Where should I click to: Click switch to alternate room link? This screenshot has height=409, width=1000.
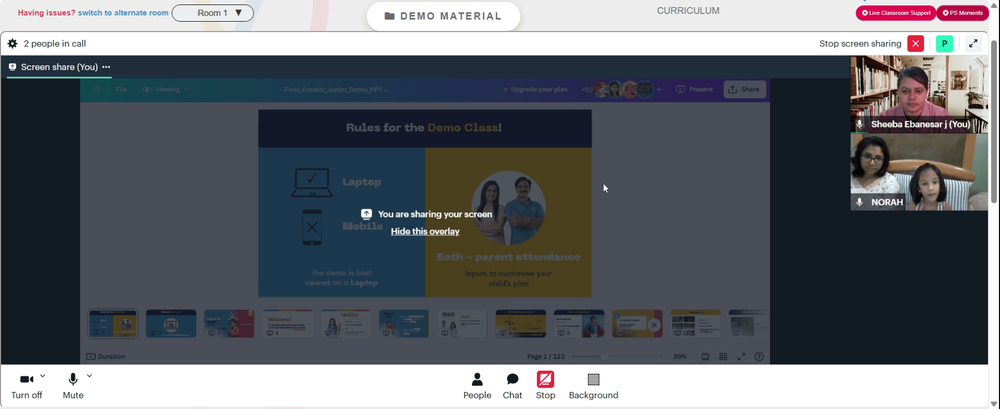[123, 13]
